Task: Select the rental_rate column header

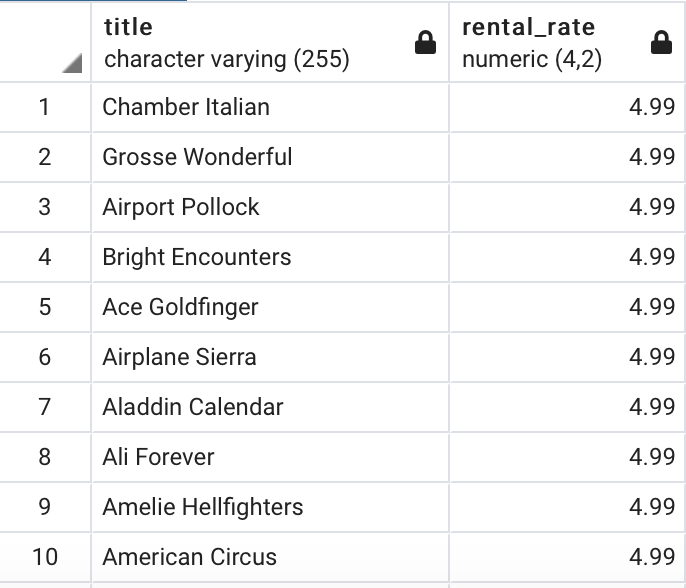Action: coord(567,42)
